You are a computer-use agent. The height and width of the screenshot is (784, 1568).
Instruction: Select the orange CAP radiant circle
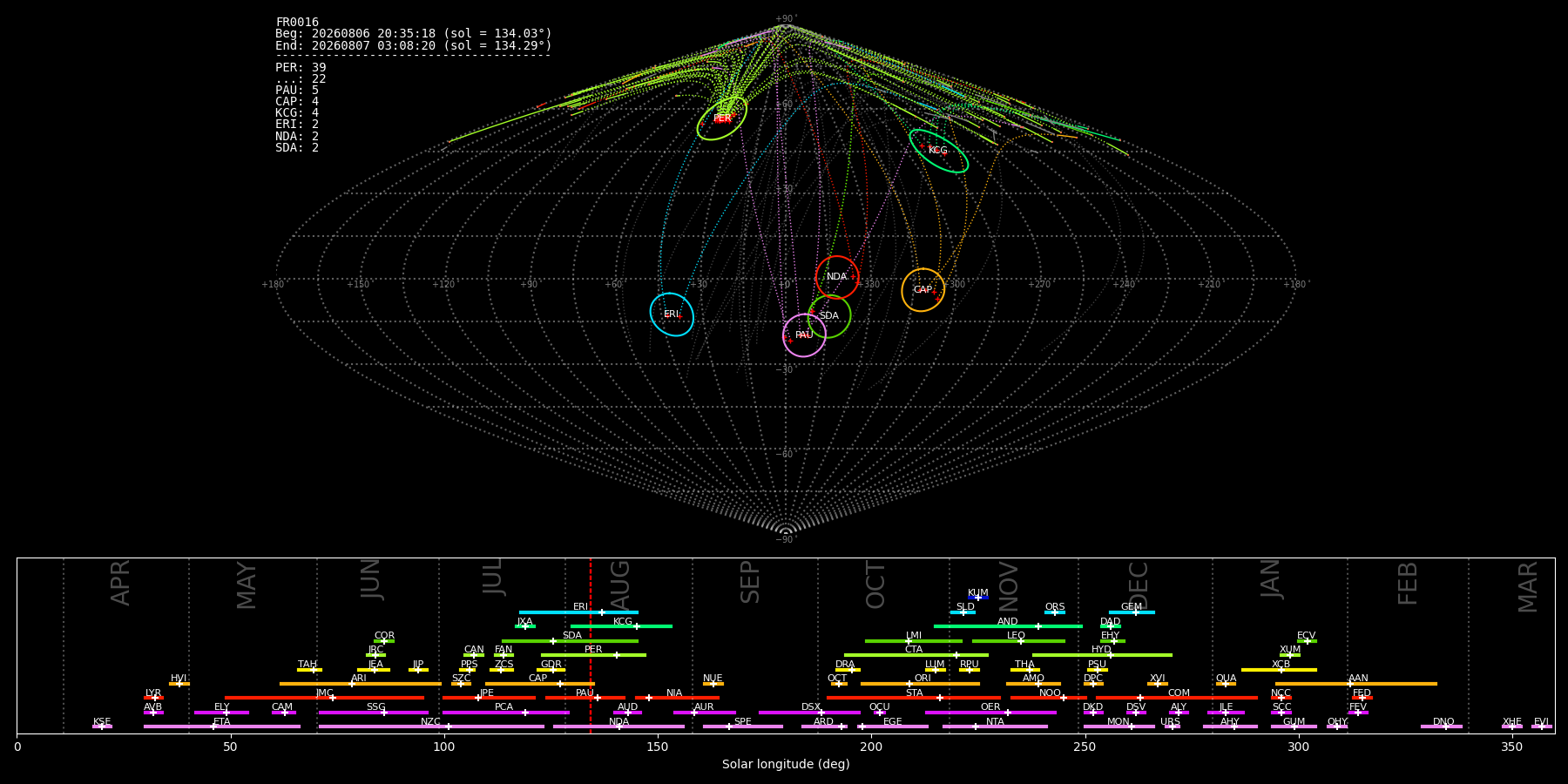(x=923, y=289)
